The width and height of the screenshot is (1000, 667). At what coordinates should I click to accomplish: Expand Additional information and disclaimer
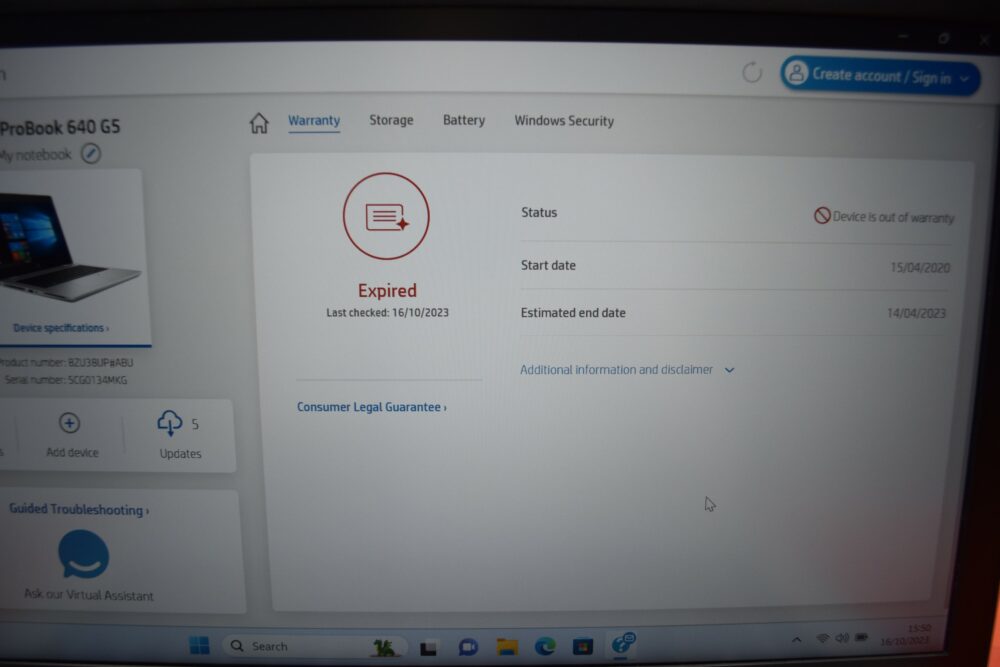pyautogui.click(x=627, y=370)
